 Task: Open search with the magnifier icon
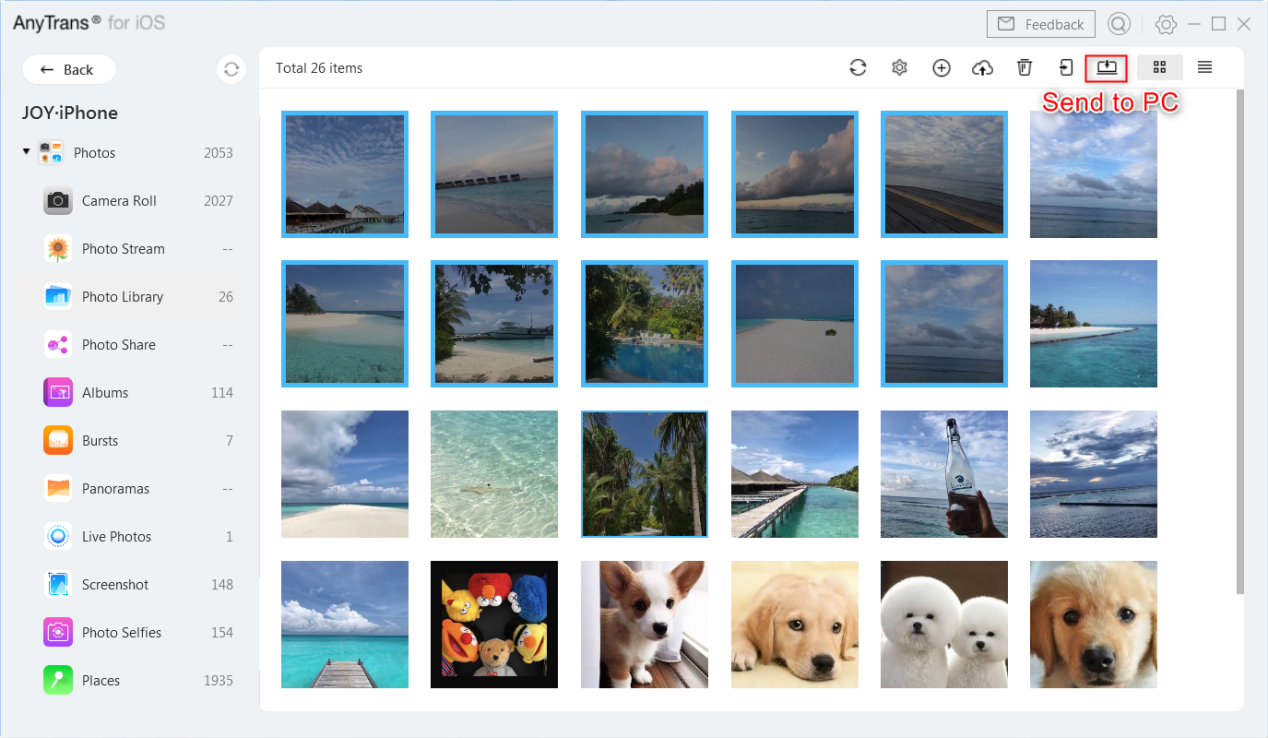(x=1118, y=23)
